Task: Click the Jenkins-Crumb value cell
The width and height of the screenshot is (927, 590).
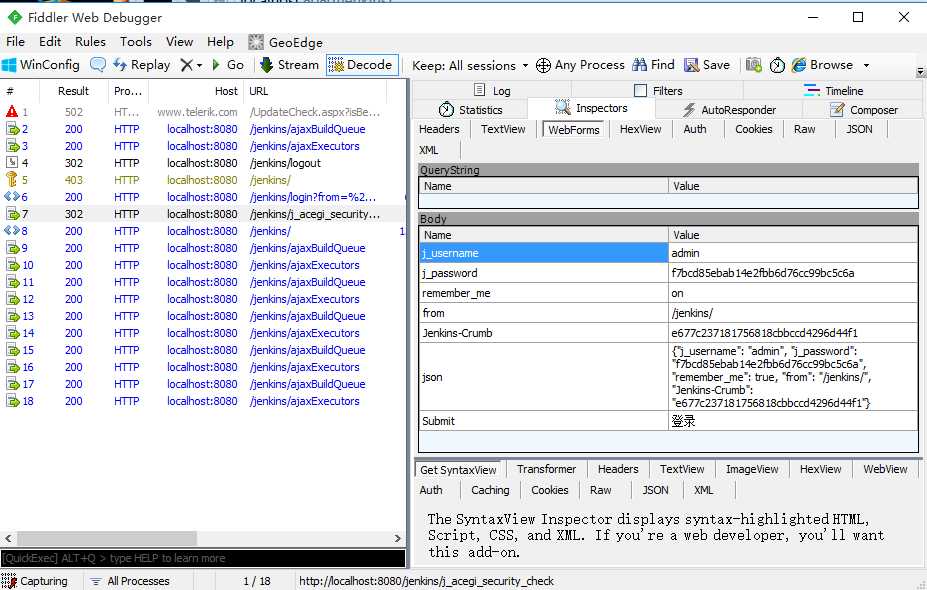Action: click(x=793, y=333)
